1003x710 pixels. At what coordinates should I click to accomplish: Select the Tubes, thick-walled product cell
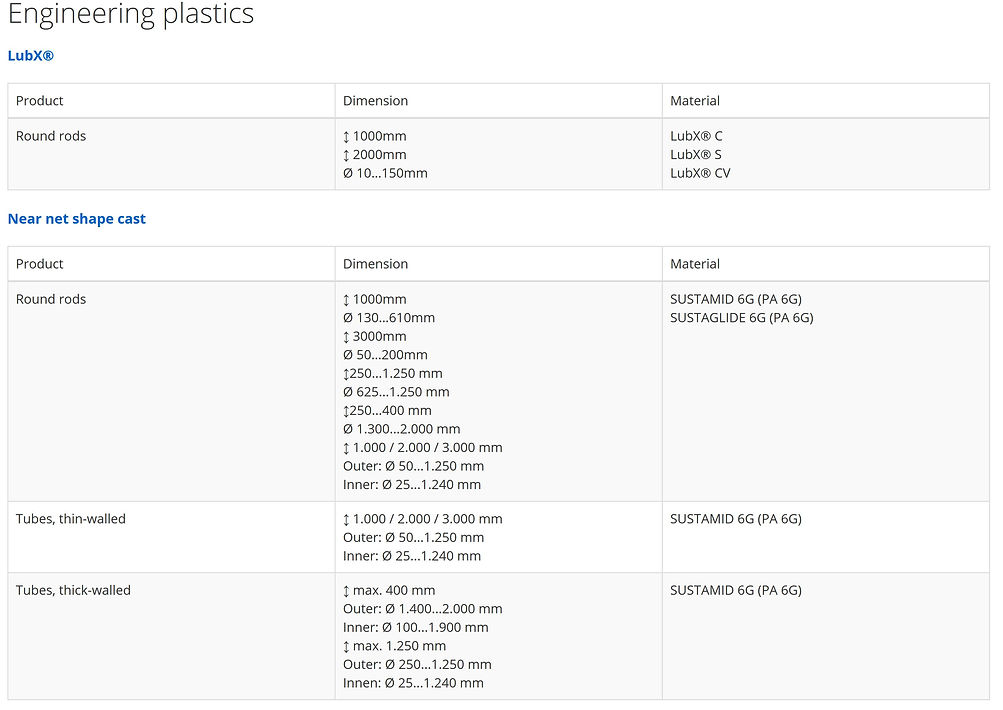73,590
